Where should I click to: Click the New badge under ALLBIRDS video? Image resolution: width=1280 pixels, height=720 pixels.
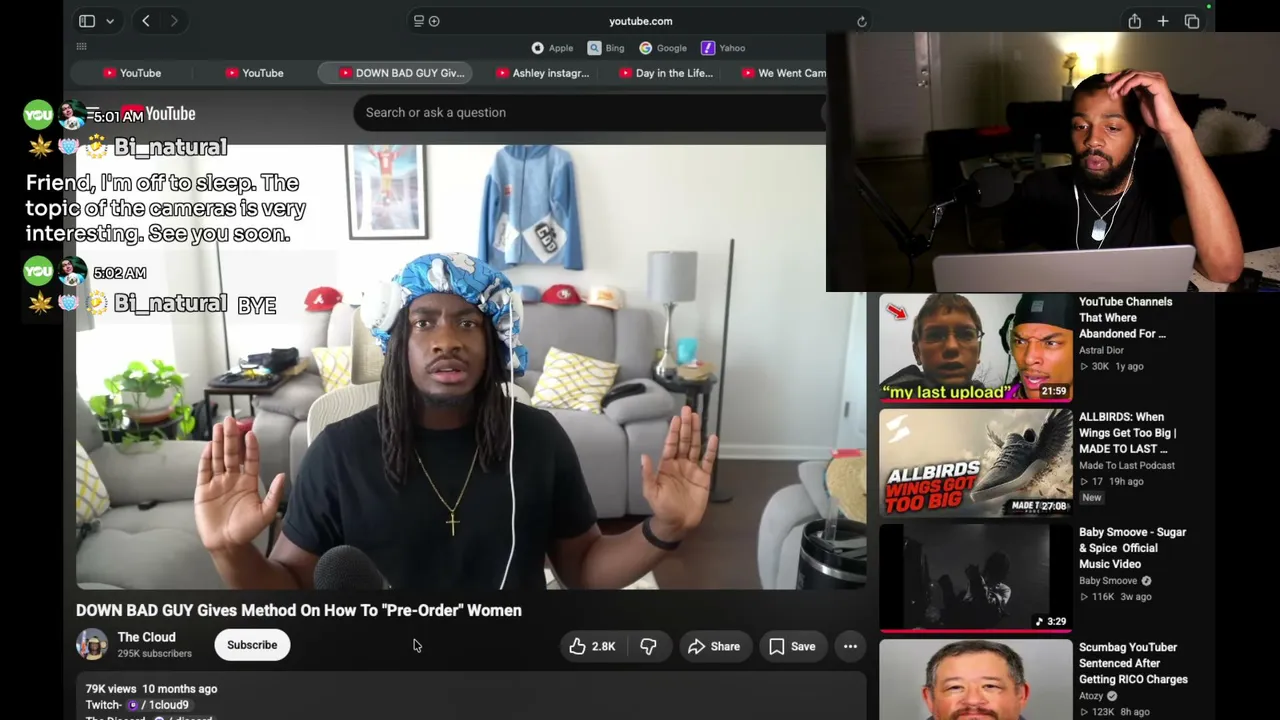click(1091, 497)
